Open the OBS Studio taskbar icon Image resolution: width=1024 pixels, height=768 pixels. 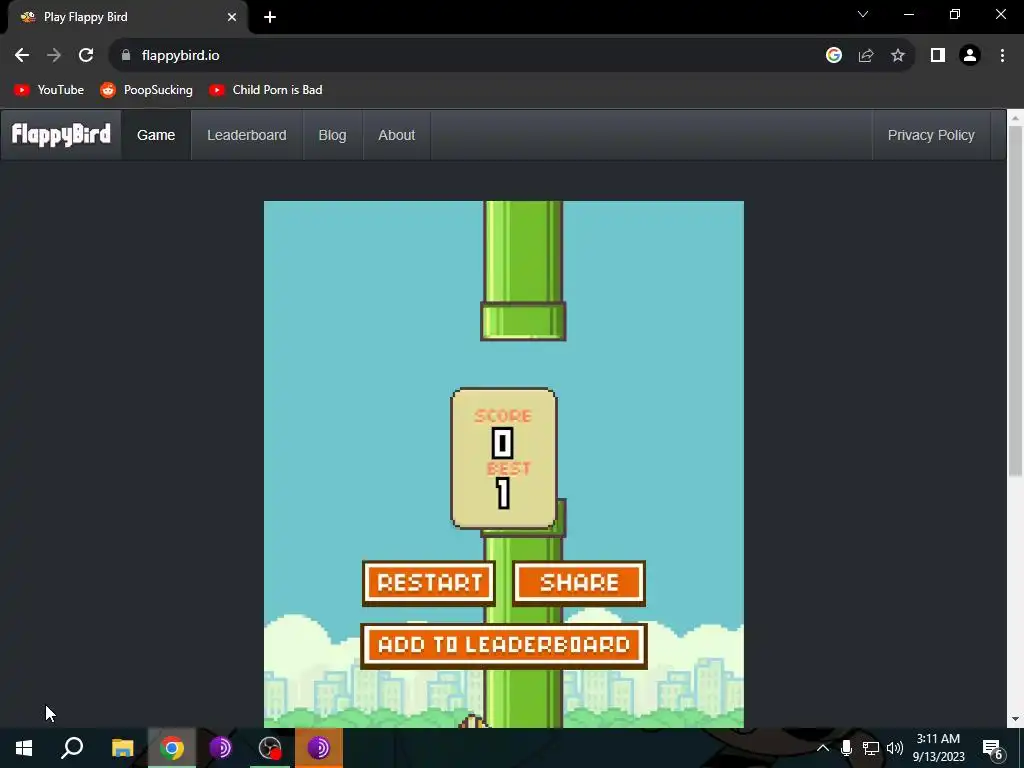(270, 748)
